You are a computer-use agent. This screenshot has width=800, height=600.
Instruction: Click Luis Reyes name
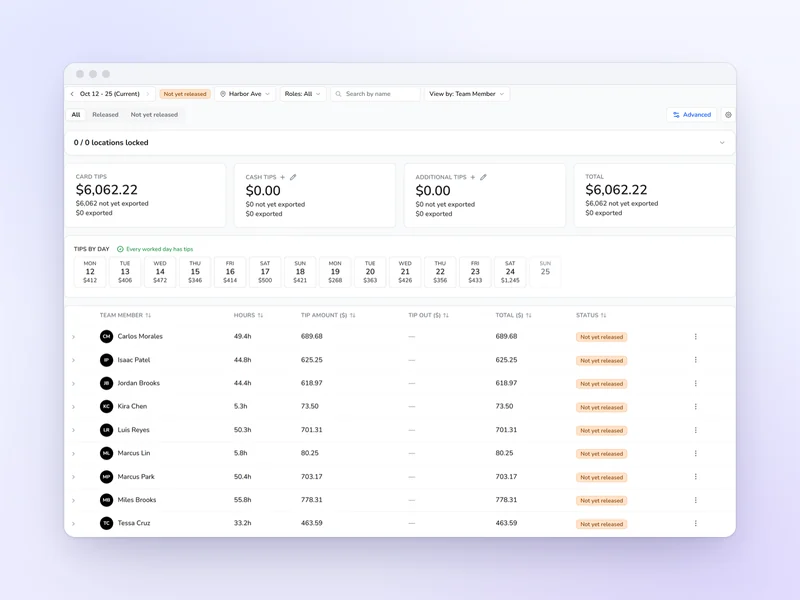pos(134,430)
